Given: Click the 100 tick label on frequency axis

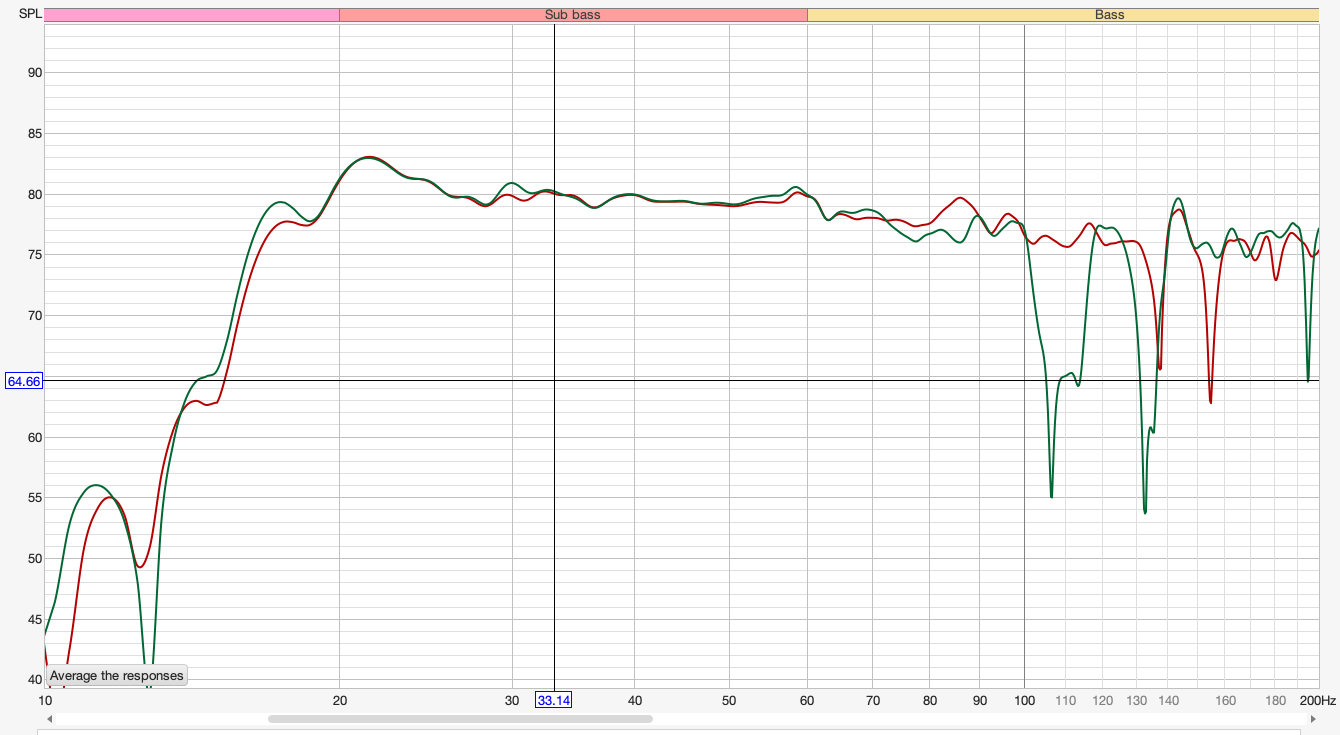Looking at the screenshot, I should coord(1024,700).
